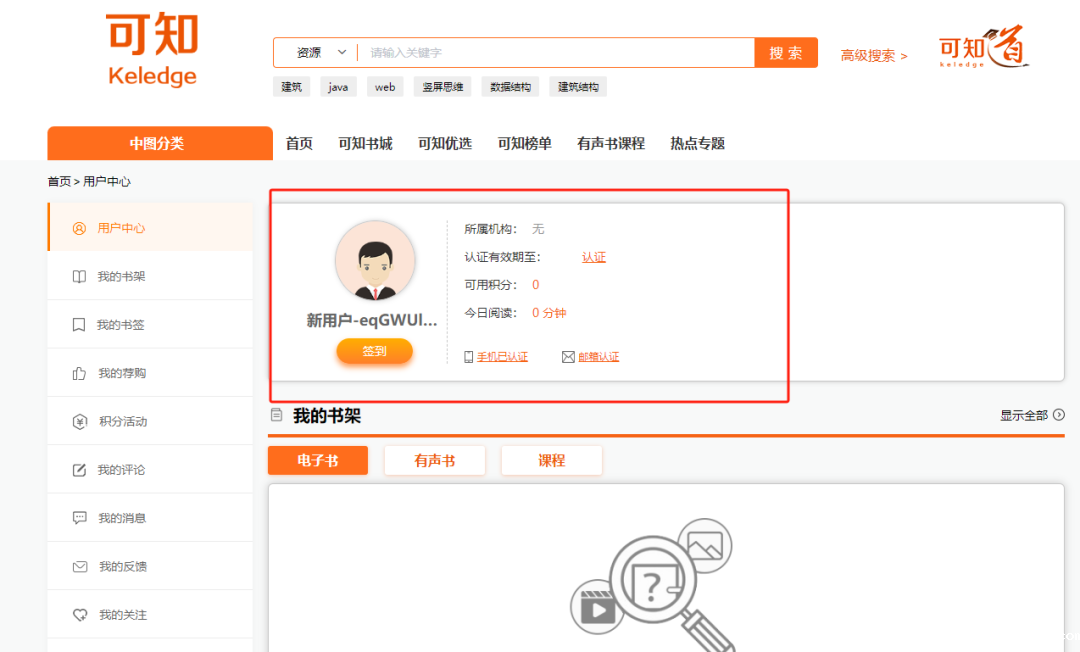The image size is (1080, 652).
Task: Click the user center sidebar icon
Action: coord(80,228)
